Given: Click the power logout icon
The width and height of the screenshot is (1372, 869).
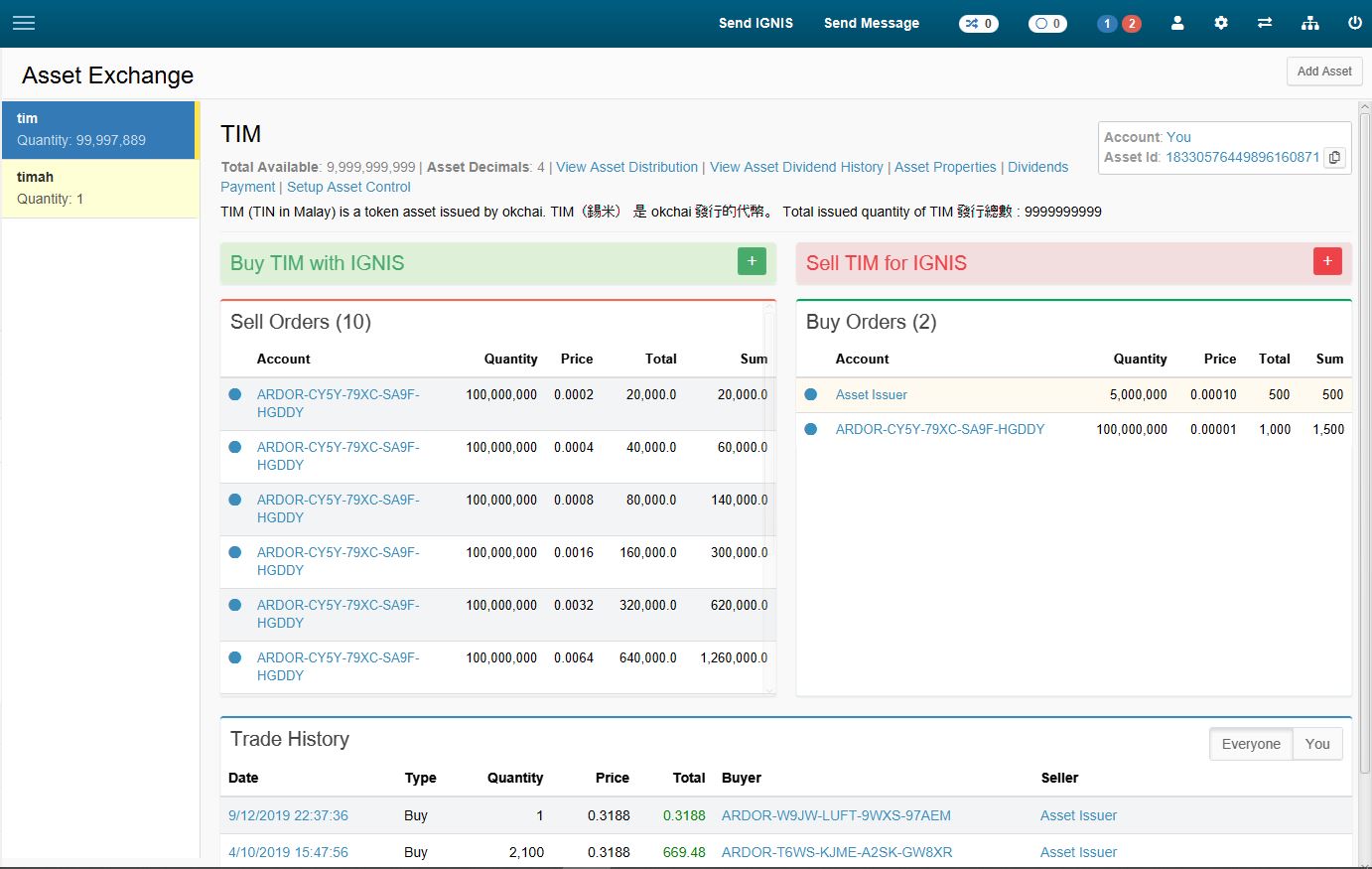Looking at the screenshot, I should pos(1354,23).
